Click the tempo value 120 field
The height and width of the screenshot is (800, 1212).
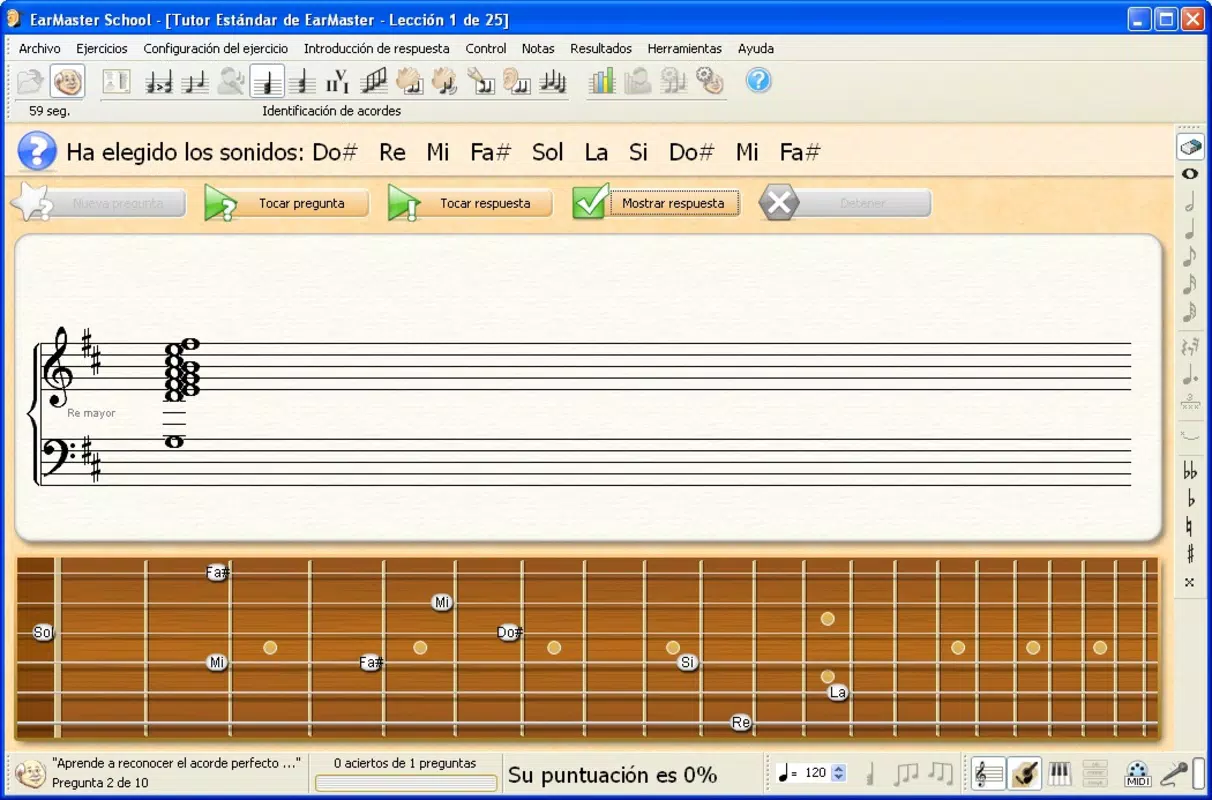815,773
